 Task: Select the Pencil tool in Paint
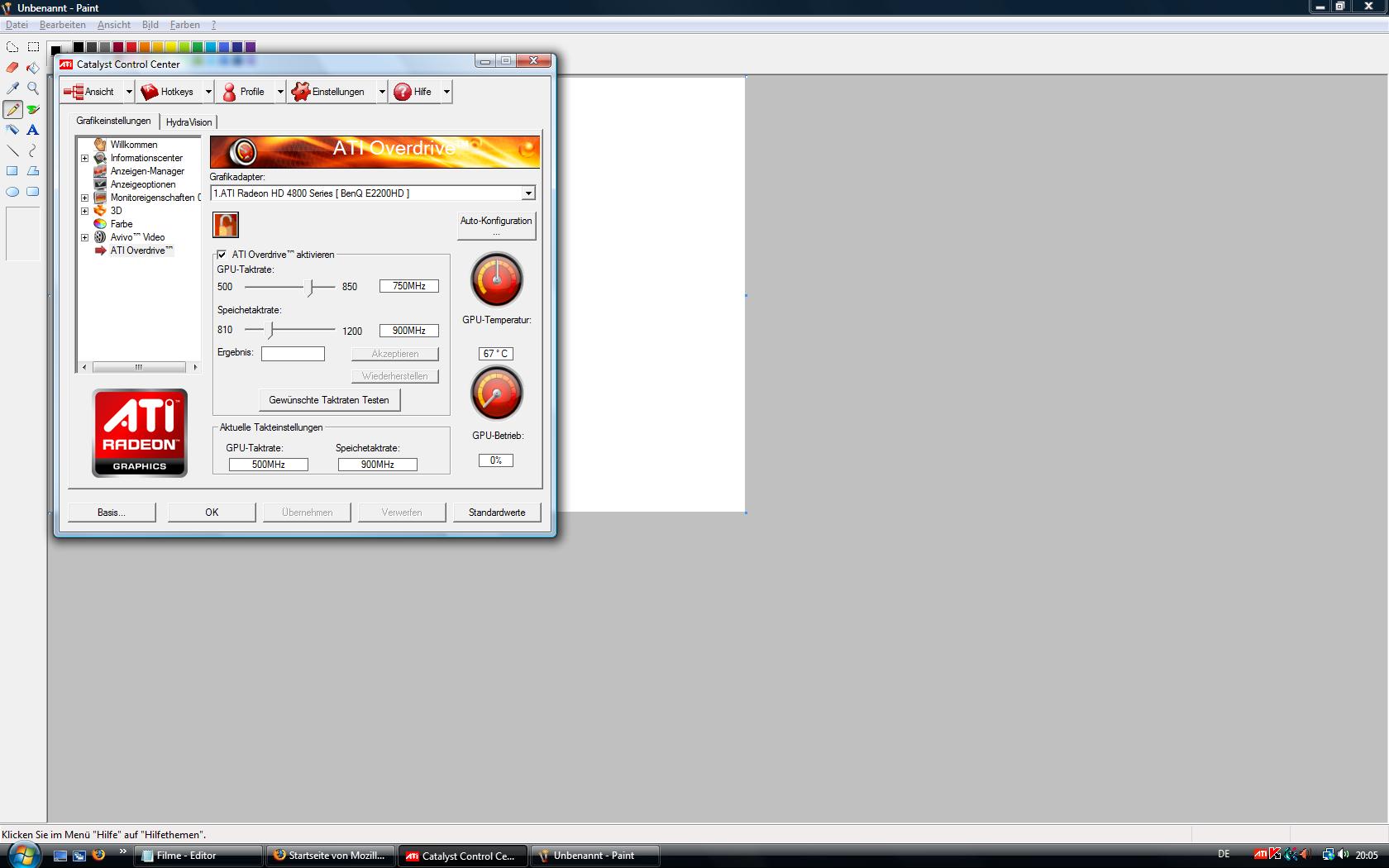coord(12,109)
